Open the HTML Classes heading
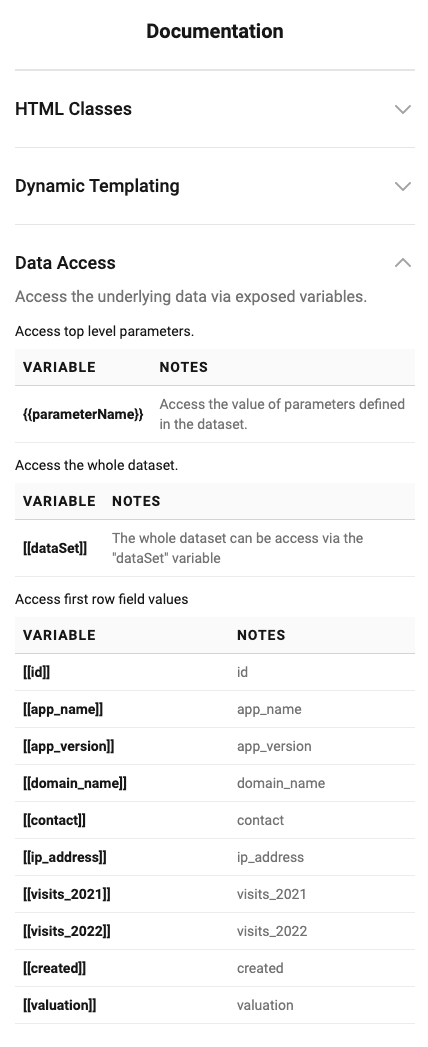The height and width of the screenshot is (1047, 428). coord(73,109)
